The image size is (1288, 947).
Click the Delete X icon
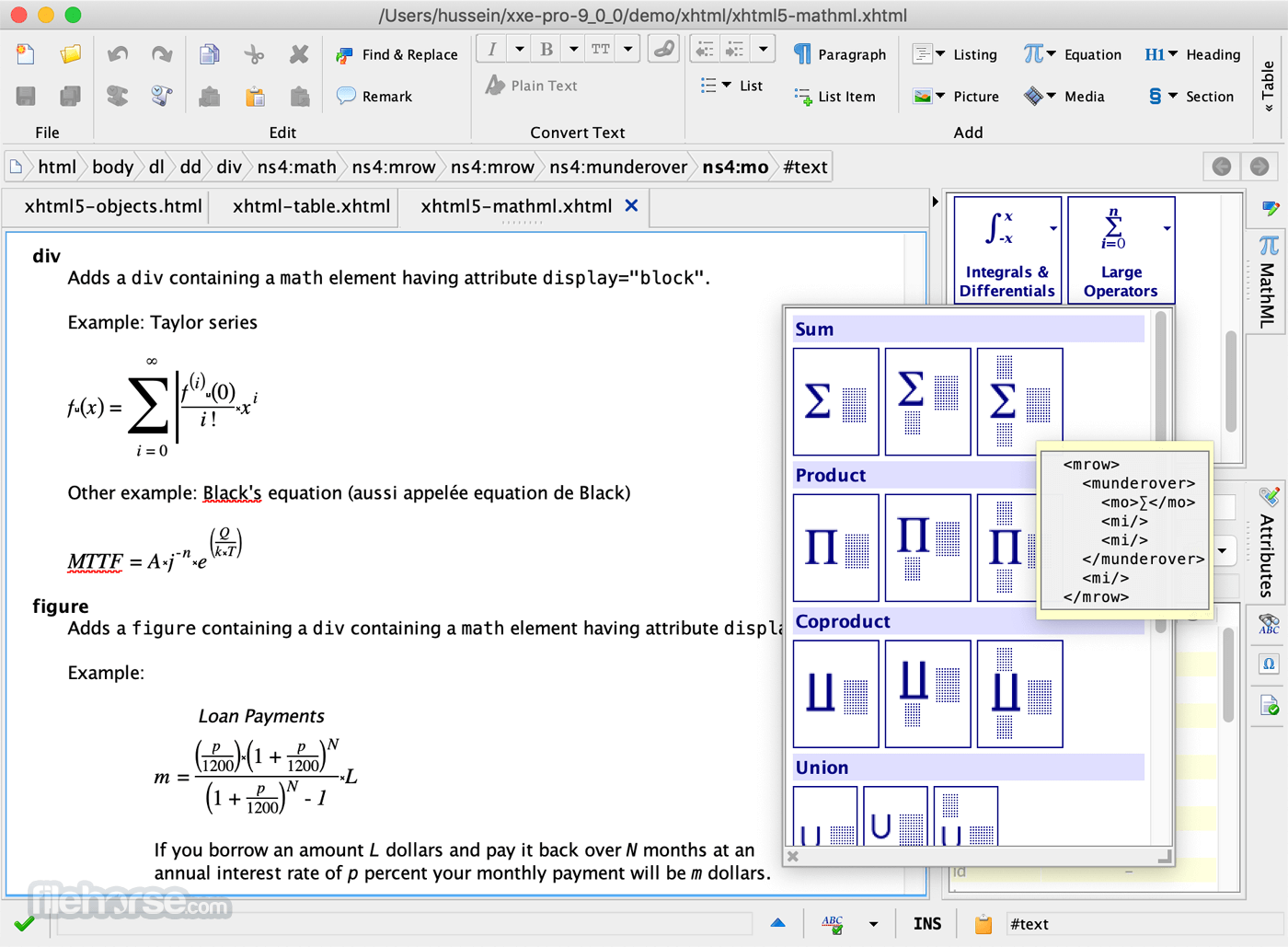point(299,54)
